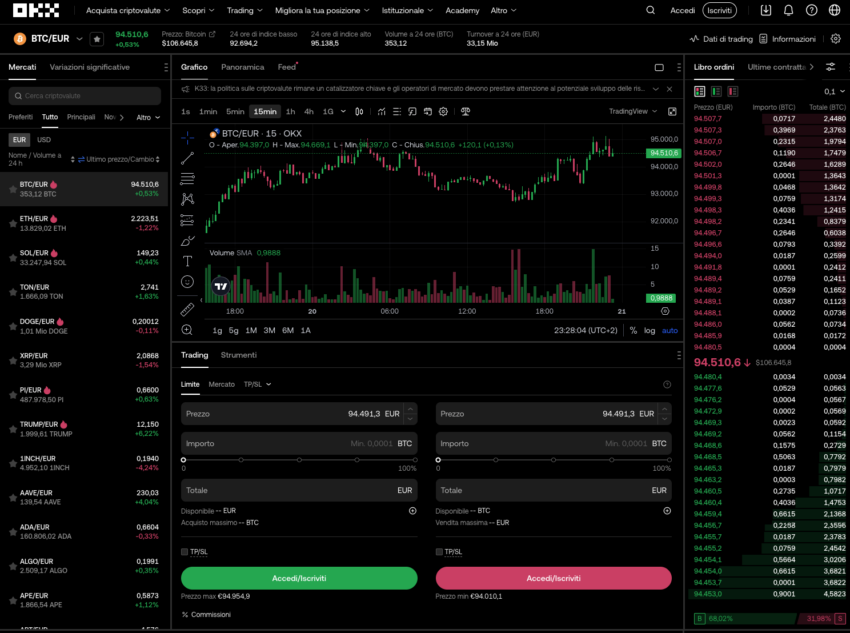Open the help question mark icon
The width and height of the screenshot is (850, 633).
coord(812,10)
